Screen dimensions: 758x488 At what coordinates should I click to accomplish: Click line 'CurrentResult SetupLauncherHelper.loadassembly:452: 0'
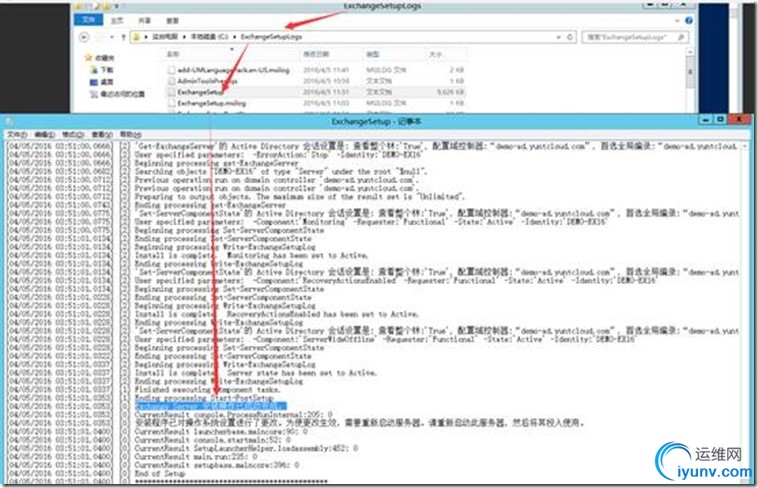[246, 448]
